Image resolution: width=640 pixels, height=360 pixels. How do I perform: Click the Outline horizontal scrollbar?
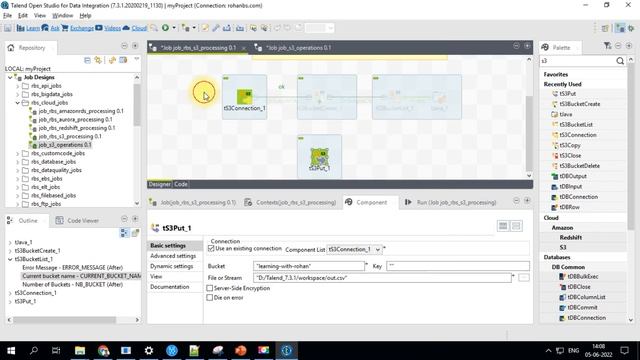64,320
